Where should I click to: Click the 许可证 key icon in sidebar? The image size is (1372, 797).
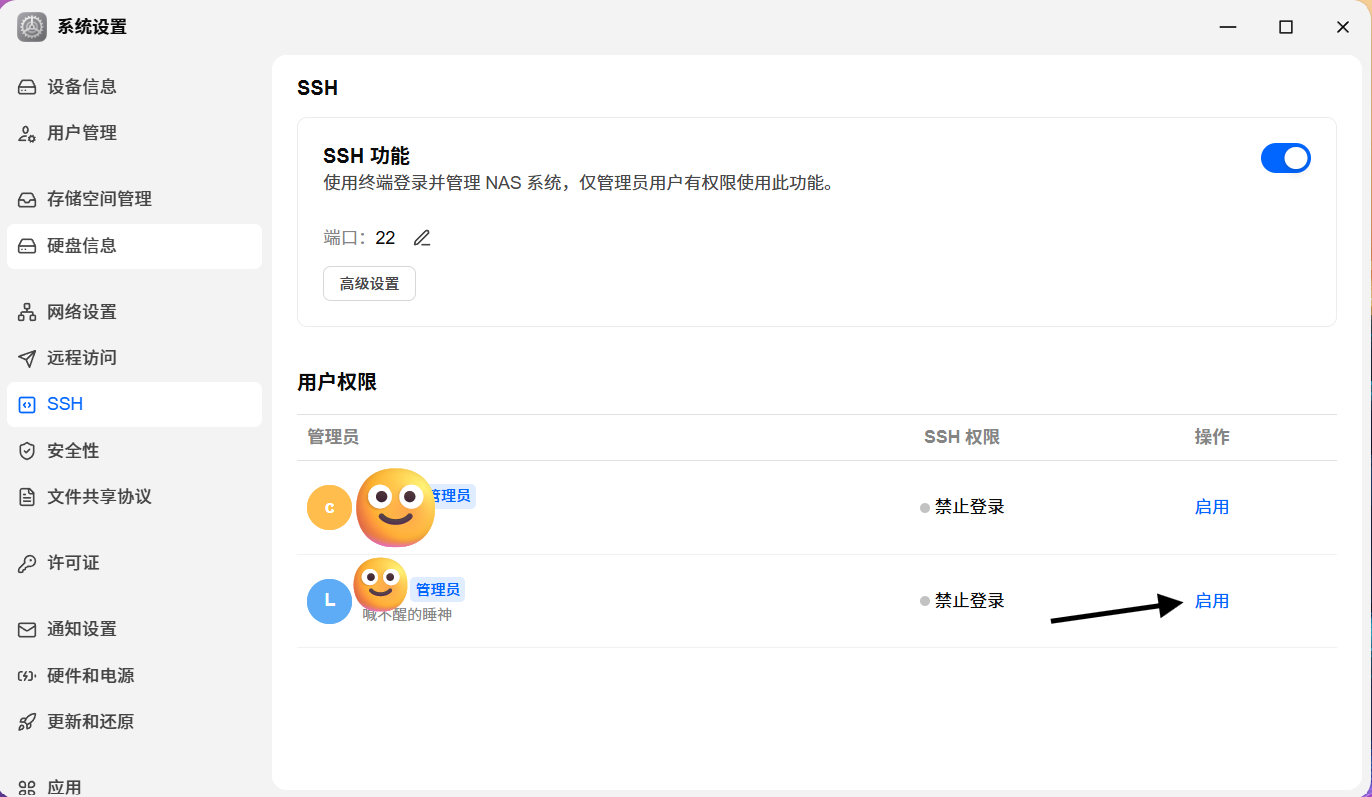point(27,563)
